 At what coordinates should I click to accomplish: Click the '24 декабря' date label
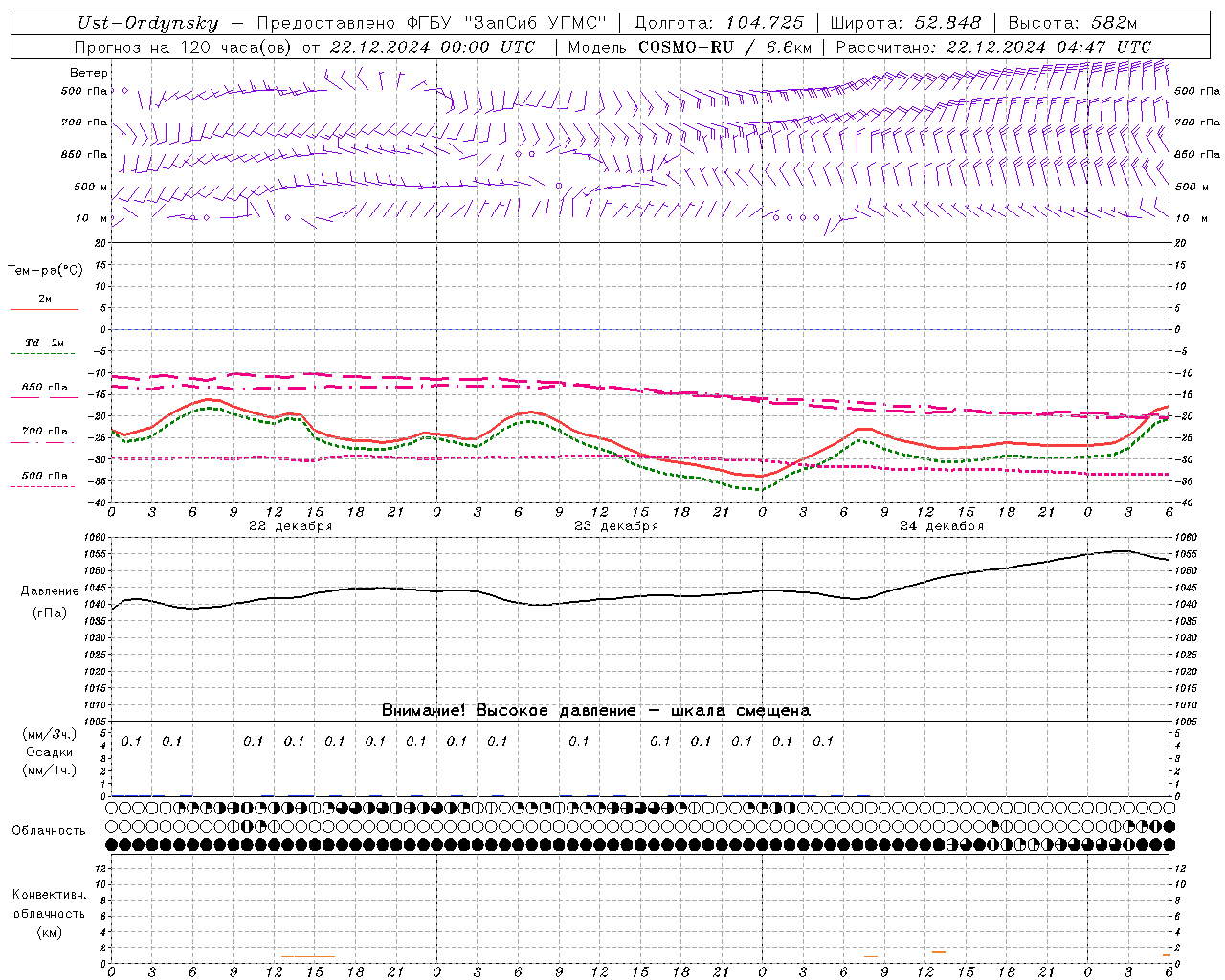coord(942,526)
